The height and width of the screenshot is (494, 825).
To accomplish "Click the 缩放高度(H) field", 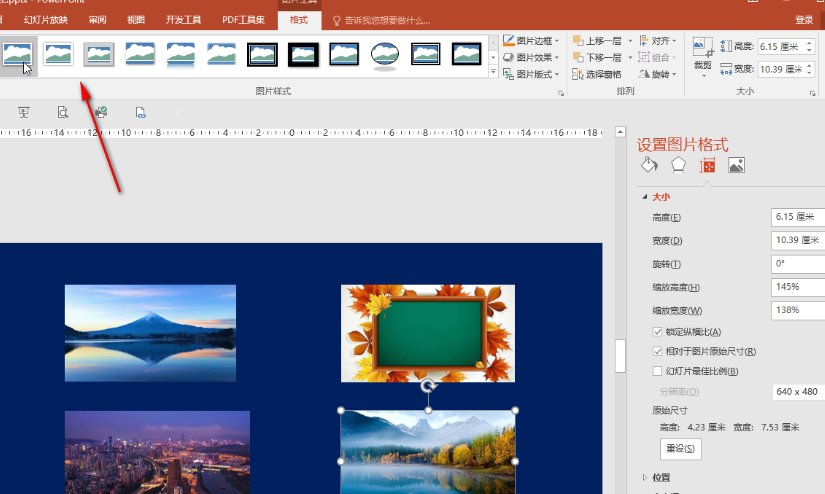I will click(x=798, y=287).
